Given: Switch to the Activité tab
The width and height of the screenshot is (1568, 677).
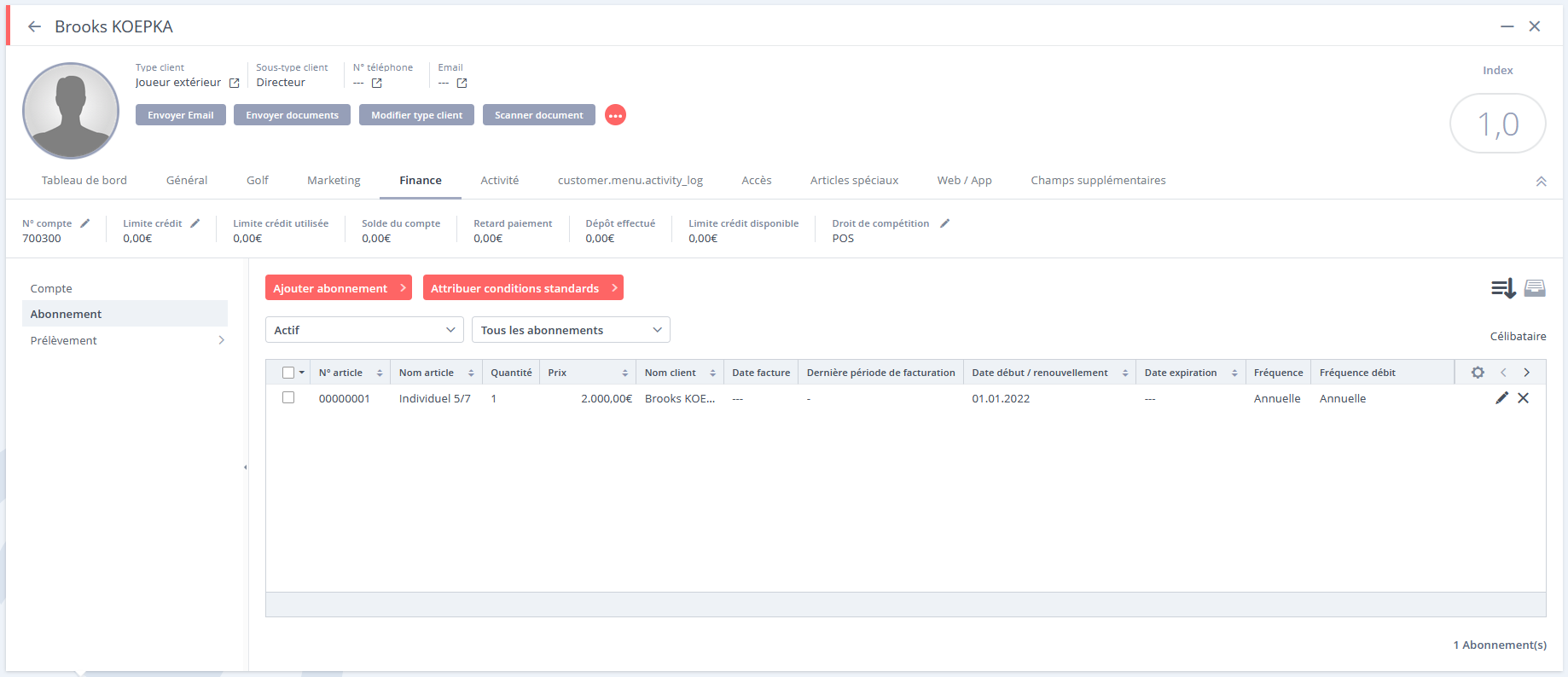Looking at the screenshot, I should pyautogui.click(x=499, y=180).
